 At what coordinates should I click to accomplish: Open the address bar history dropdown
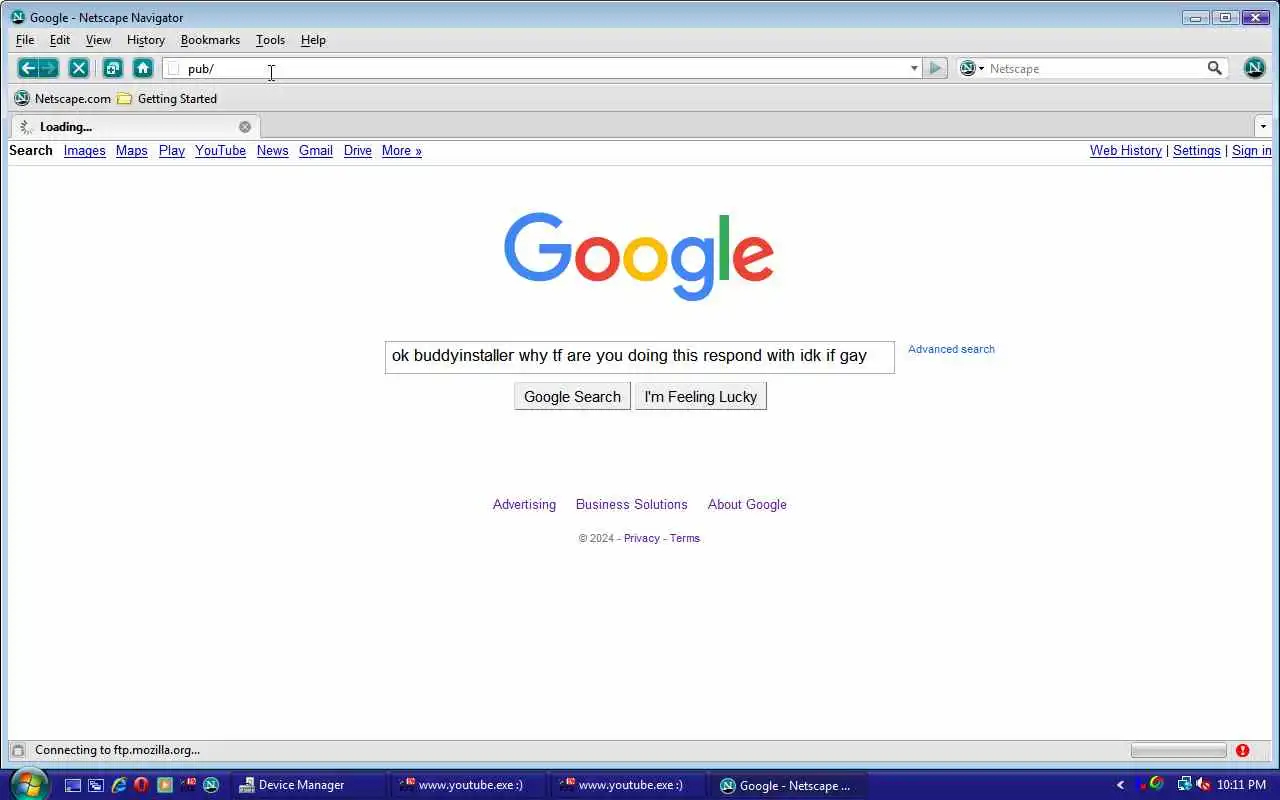tap(913, 68)
